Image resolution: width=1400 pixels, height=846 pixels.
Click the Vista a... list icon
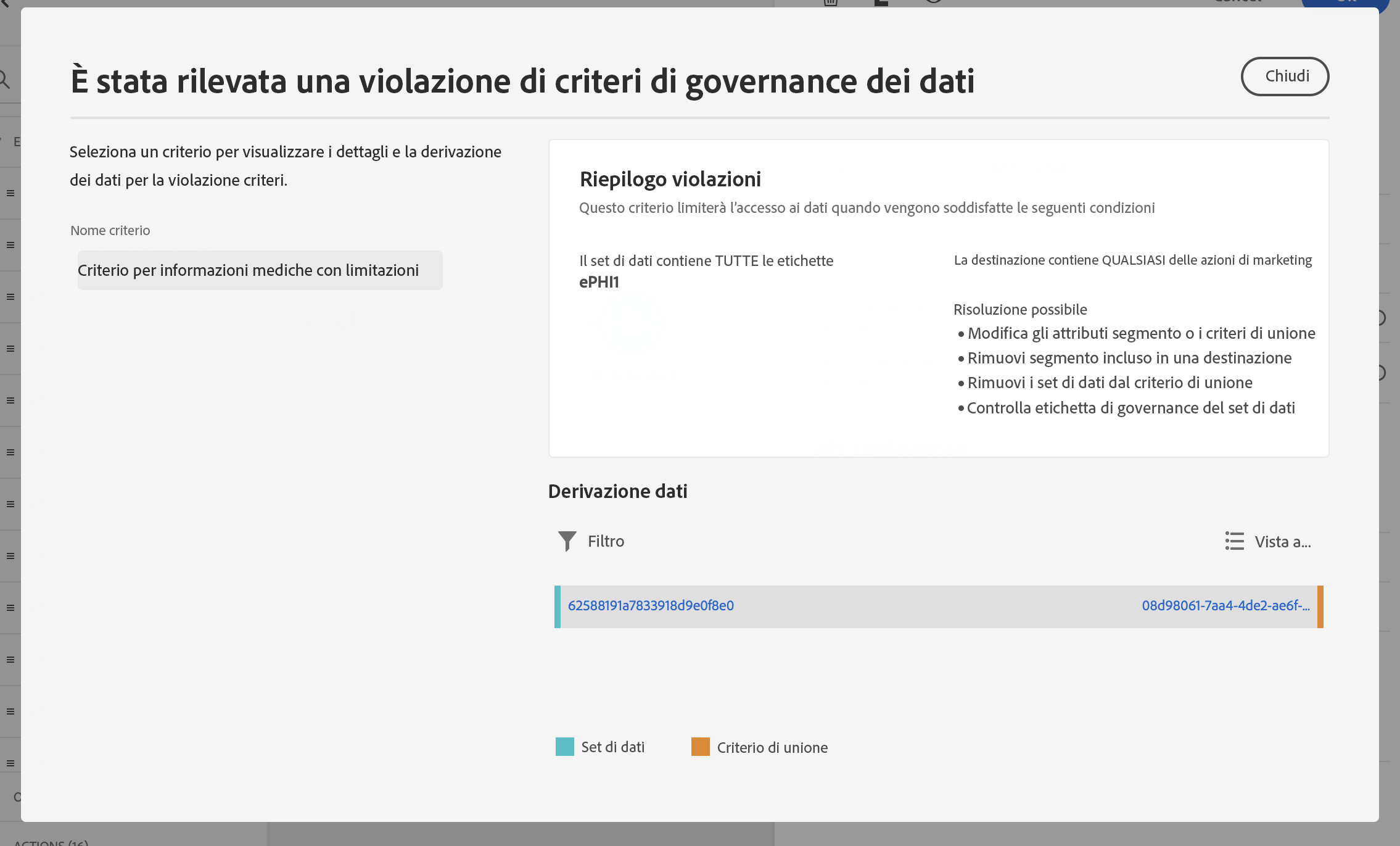pyautogui.click(x=1234, y=541)
